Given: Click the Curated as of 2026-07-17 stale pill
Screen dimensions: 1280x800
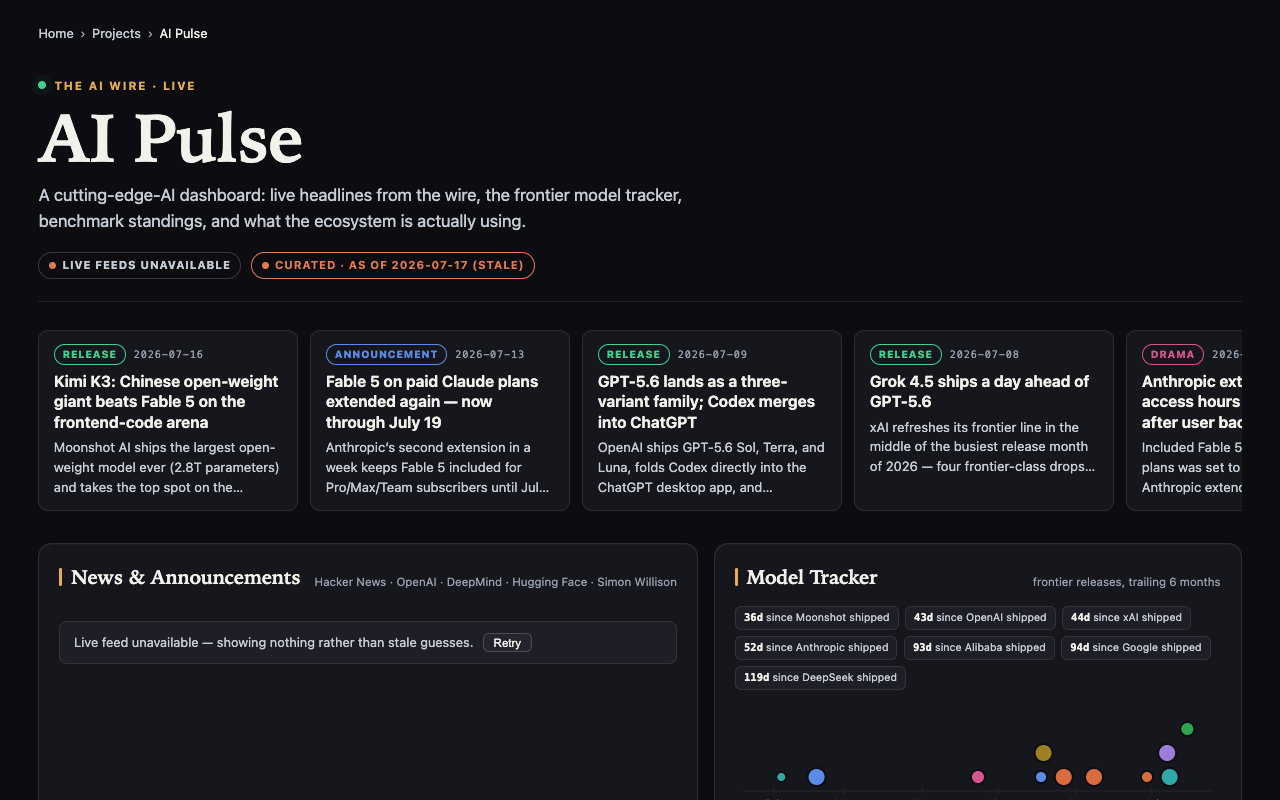Looking at the screenshot, I should click(393, 265).
